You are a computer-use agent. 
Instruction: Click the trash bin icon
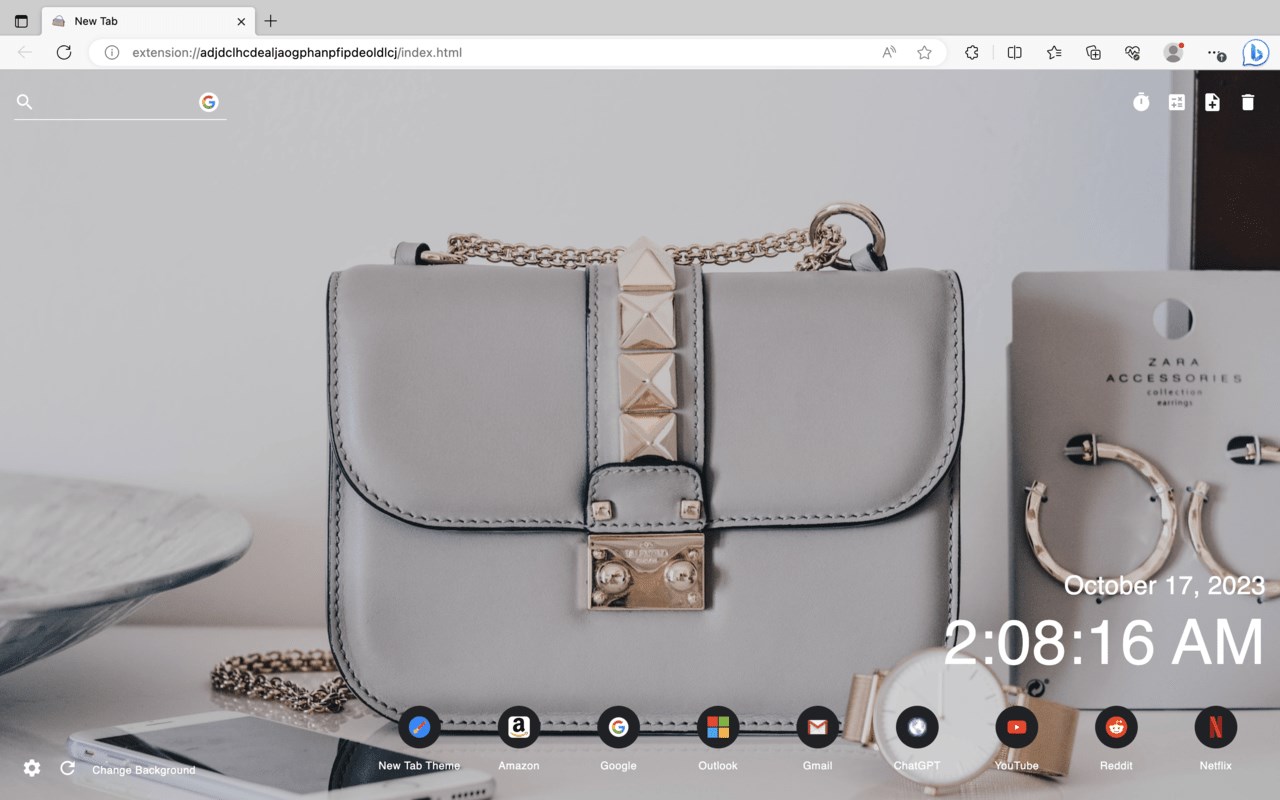1248,102
